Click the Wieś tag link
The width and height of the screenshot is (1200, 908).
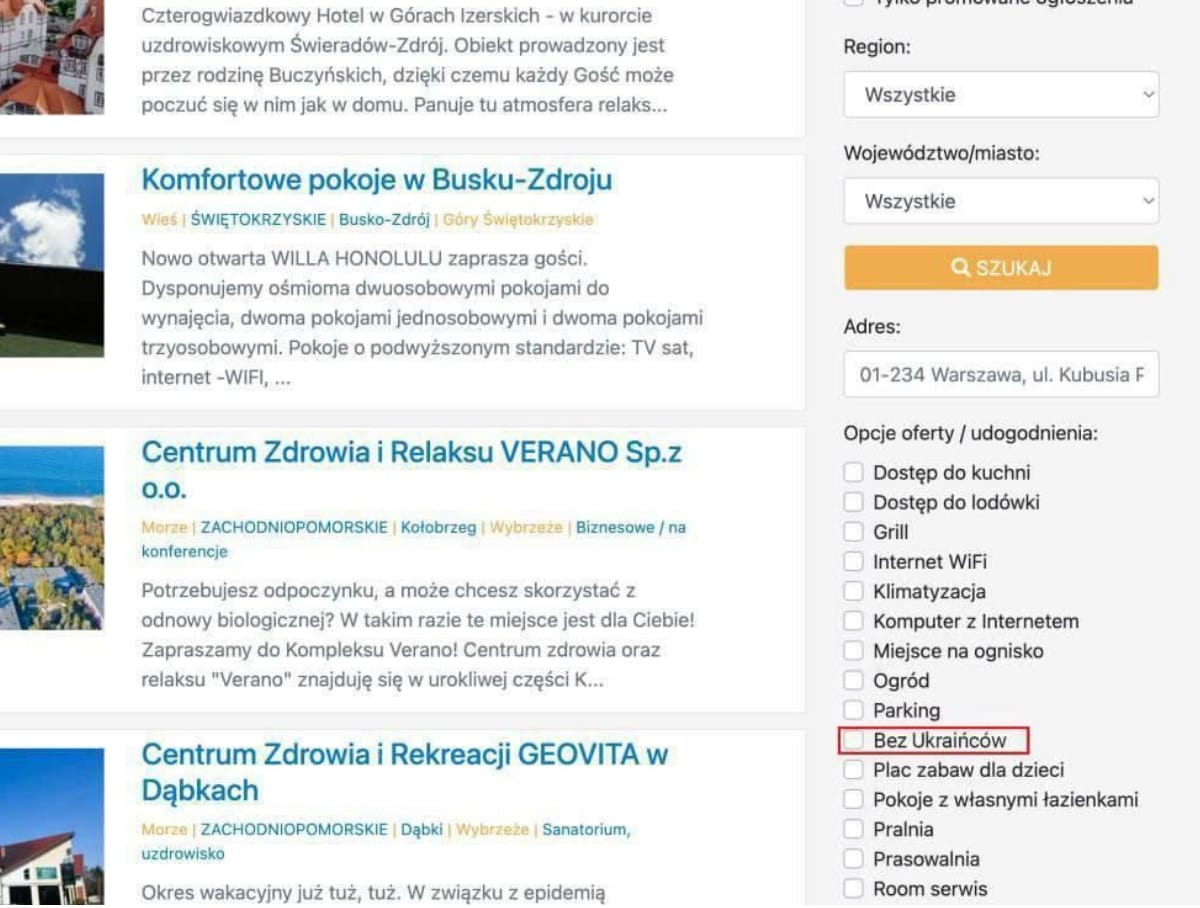[x=159, y=219]
